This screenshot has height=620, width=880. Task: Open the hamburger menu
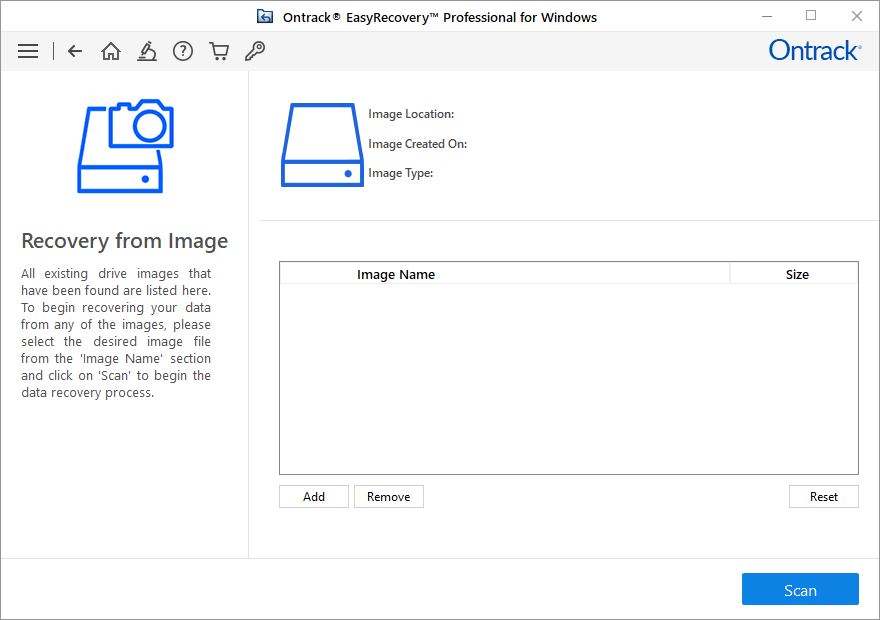click(x=28, y=51)
